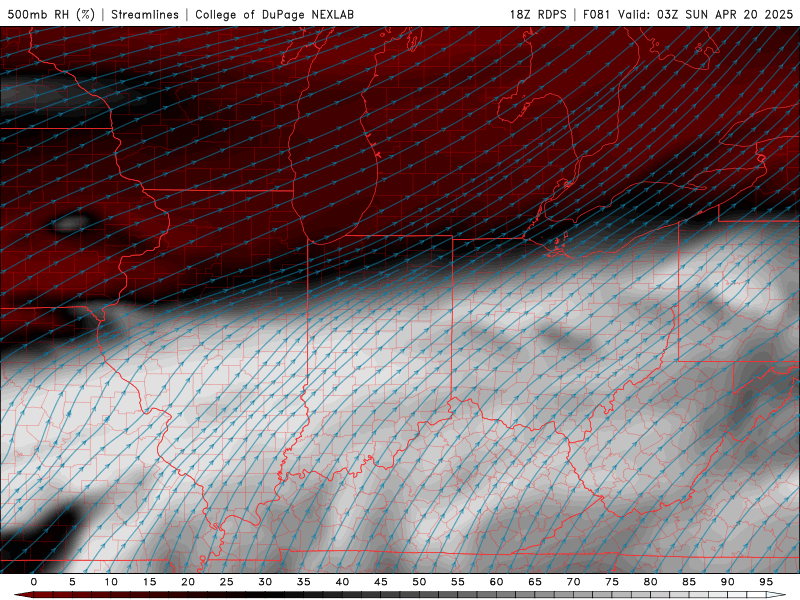Click the "Valid: 03Z SUN APR 20 2025" text
800x600 pixels.
(x=706, y=14)
